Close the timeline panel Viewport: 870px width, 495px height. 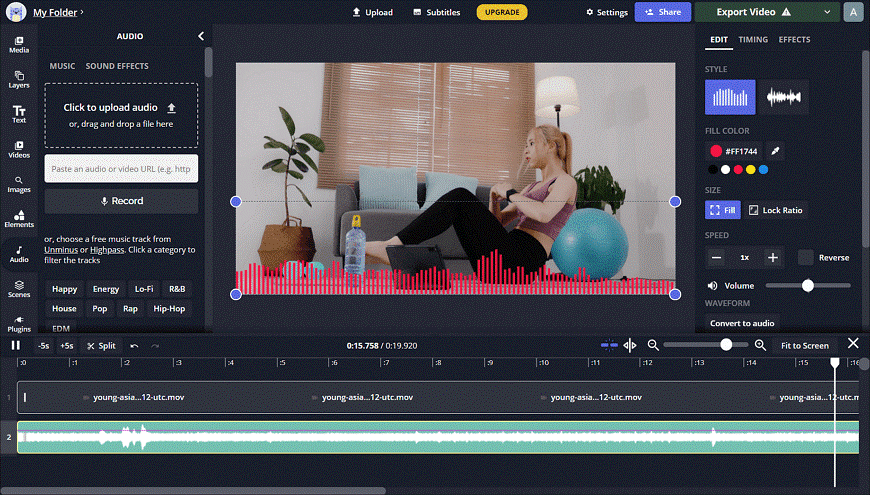(x=853, y=343)
